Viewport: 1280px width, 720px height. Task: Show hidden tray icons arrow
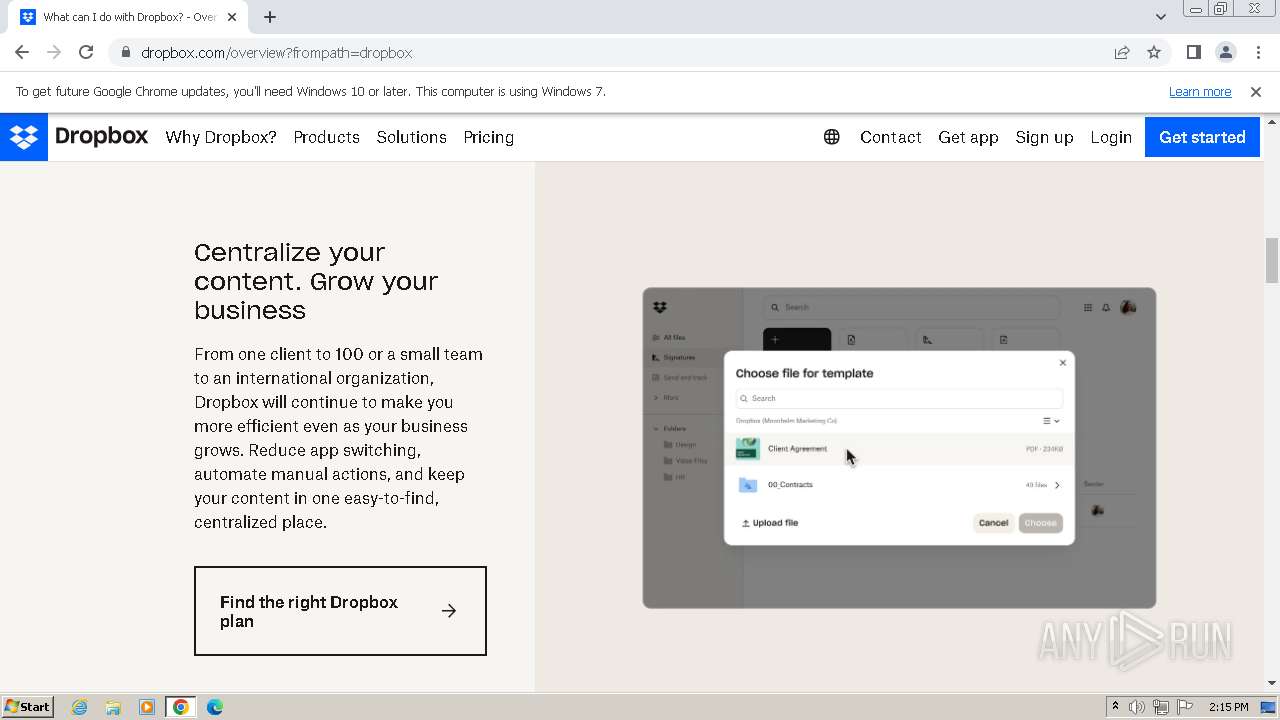click(1115, 707)
